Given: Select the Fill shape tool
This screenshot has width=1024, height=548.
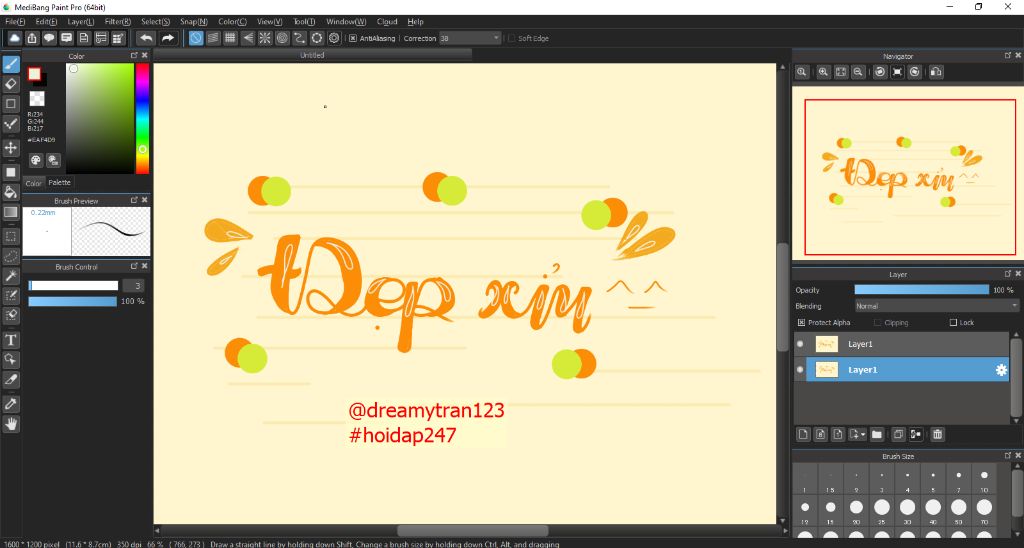Looking at the screenshot, I should [x=11, y=172].
